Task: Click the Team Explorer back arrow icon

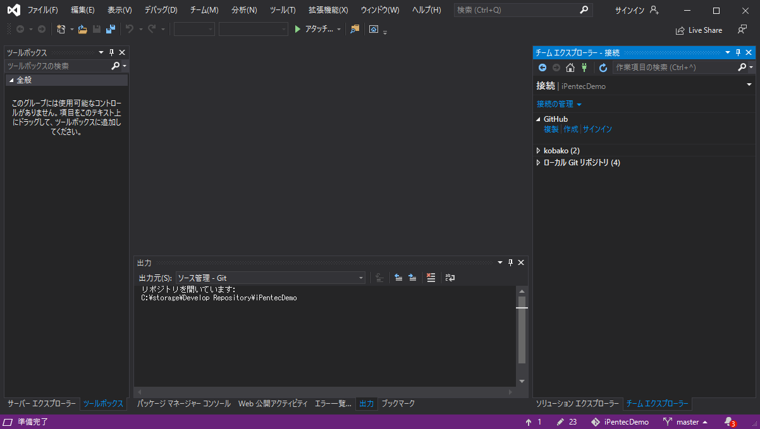Action: pyautogui.click(x=542, y=68)
